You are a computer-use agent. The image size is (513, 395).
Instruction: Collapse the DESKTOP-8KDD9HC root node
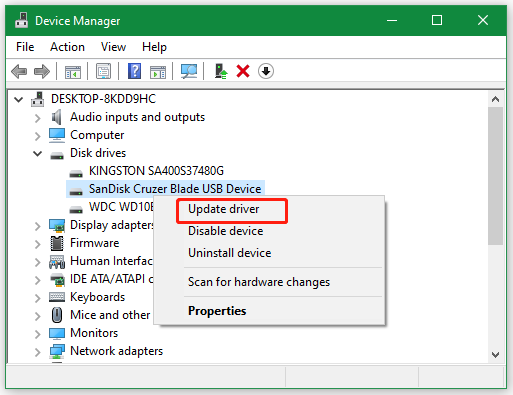(19, 99)
